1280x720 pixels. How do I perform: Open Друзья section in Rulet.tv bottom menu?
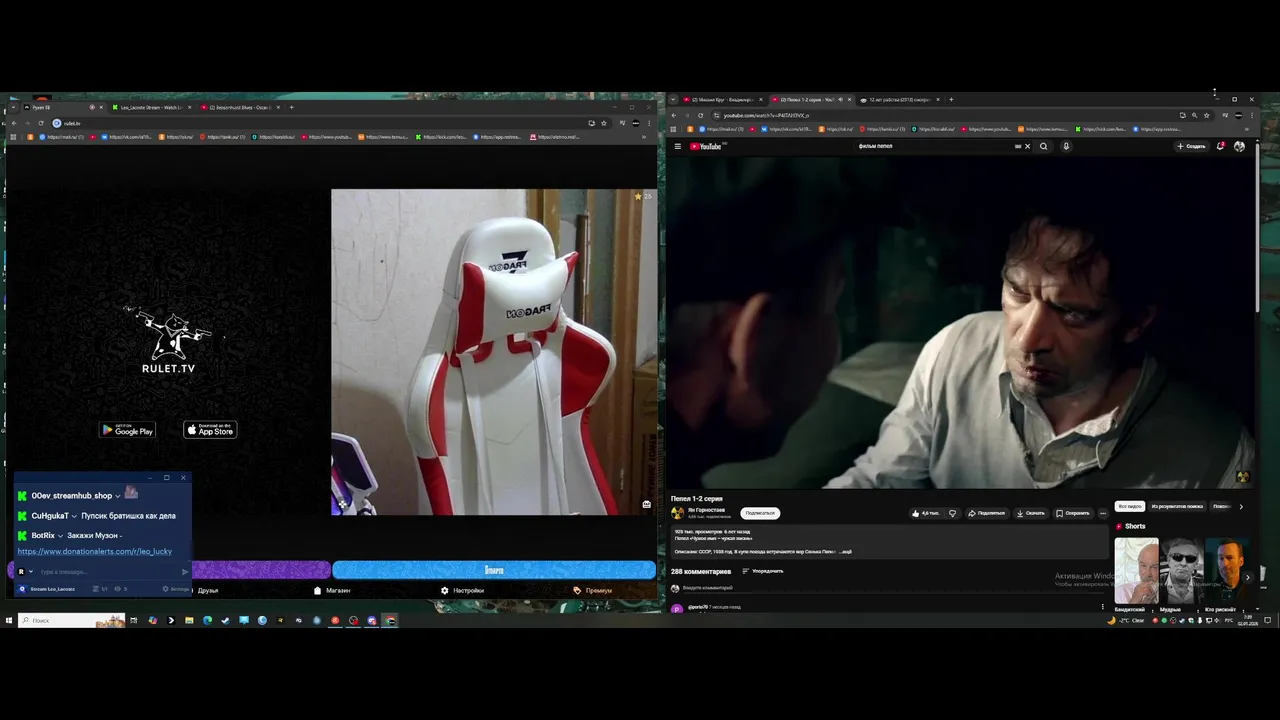(x=207, y=590)
